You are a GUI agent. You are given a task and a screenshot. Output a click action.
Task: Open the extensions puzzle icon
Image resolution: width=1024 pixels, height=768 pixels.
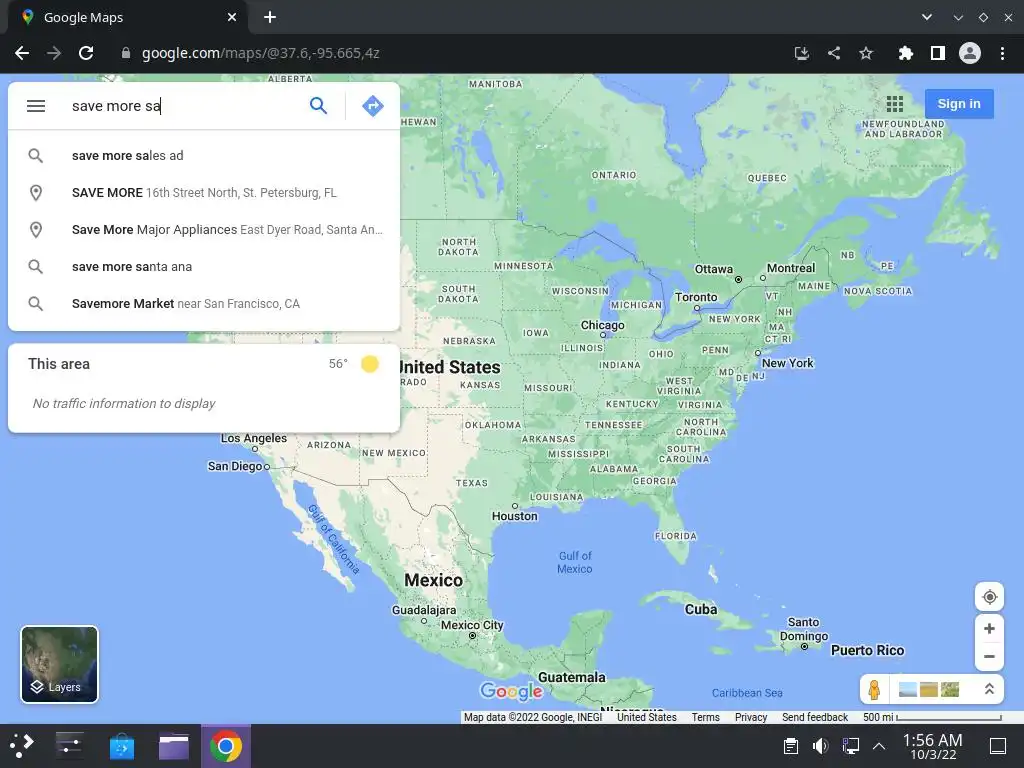click(905, 53)
